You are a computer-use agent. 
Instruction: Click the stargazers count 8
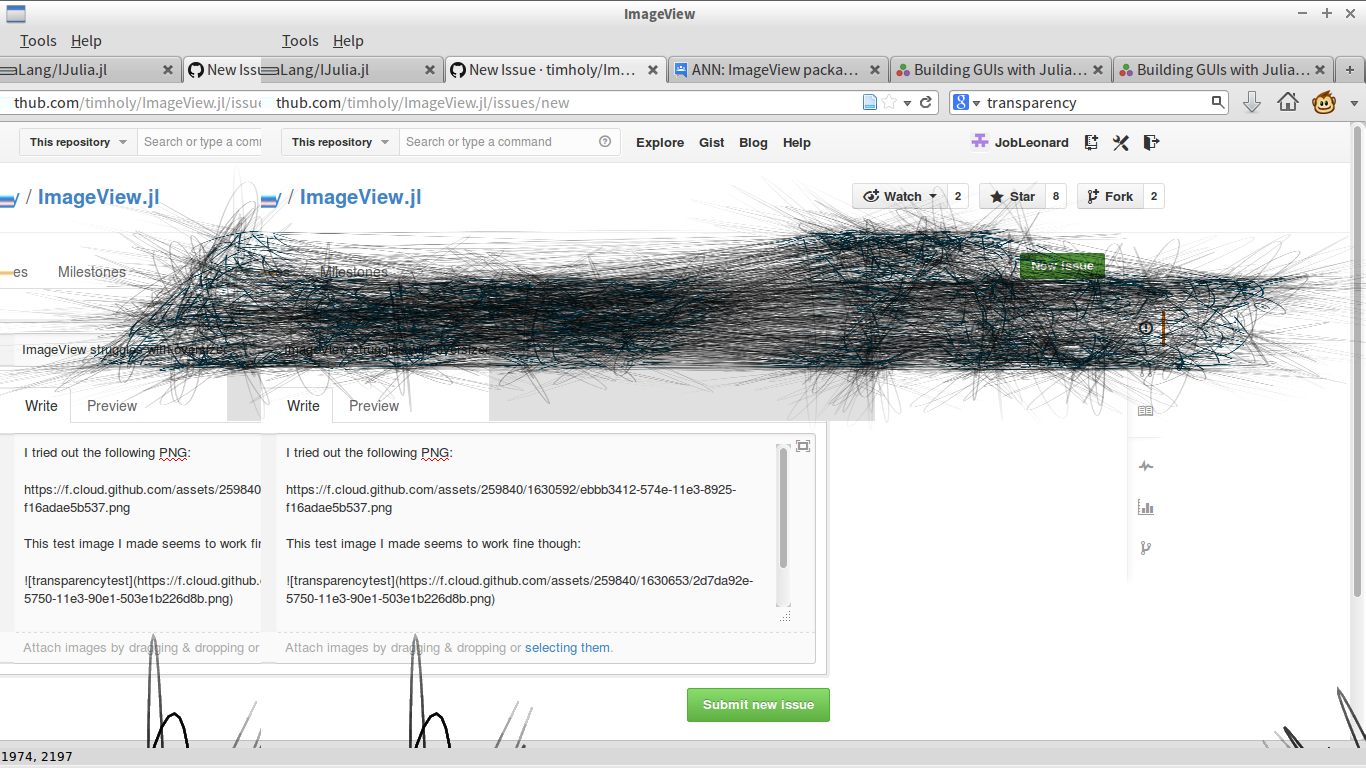click(x=1056, y=196)
